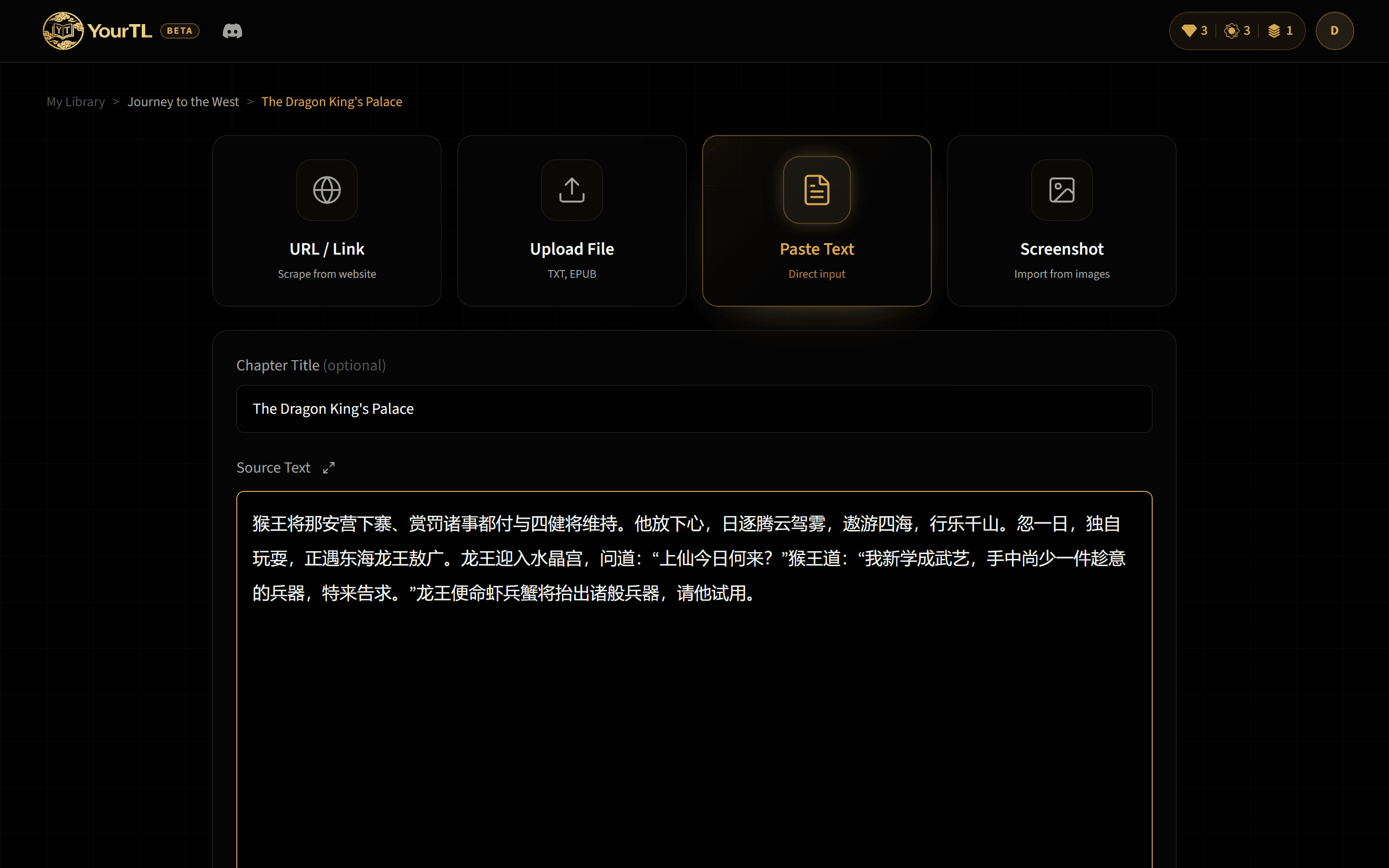Select the Screenshot import option
The width and height of the screenshot is (1389, 868).
coord(1062,221)
